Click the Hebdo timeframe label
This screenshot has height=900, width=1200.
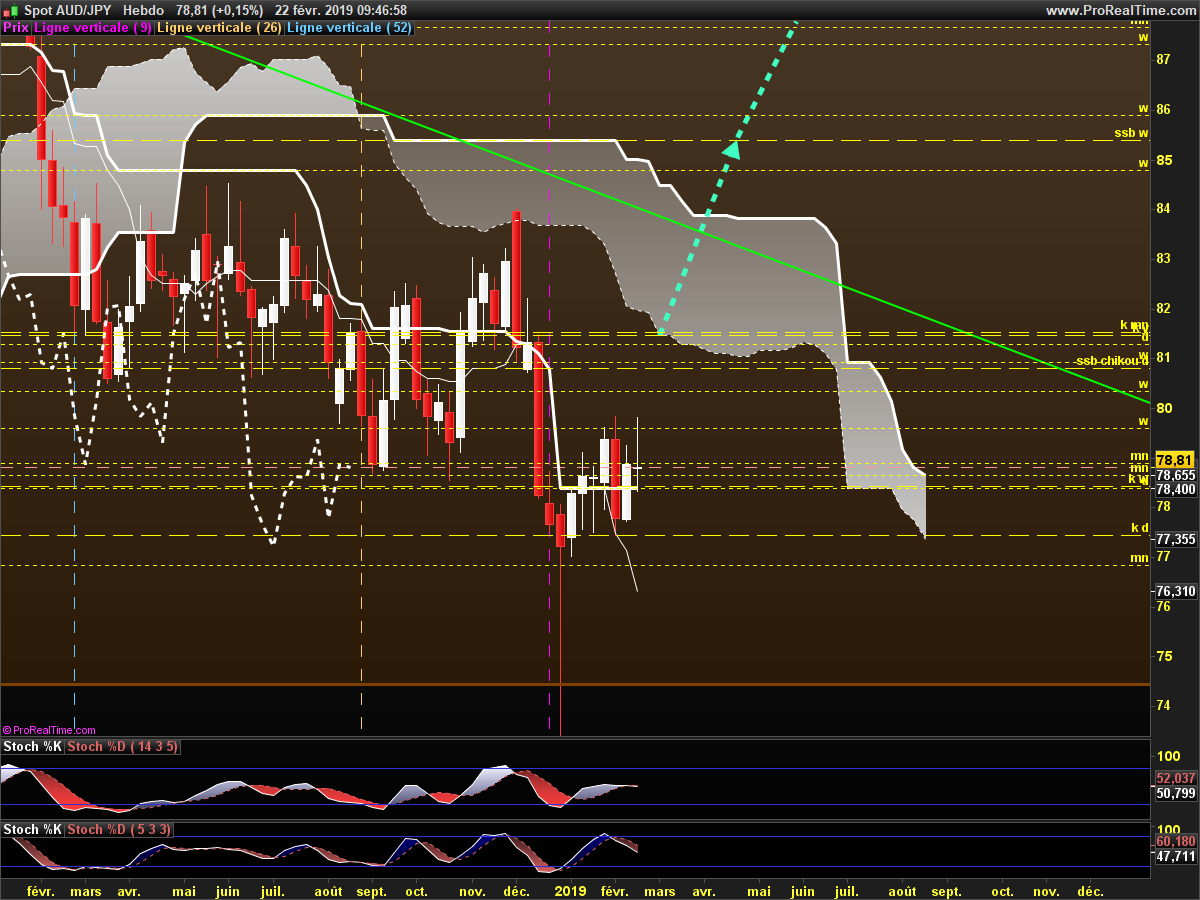click(143, 10)
